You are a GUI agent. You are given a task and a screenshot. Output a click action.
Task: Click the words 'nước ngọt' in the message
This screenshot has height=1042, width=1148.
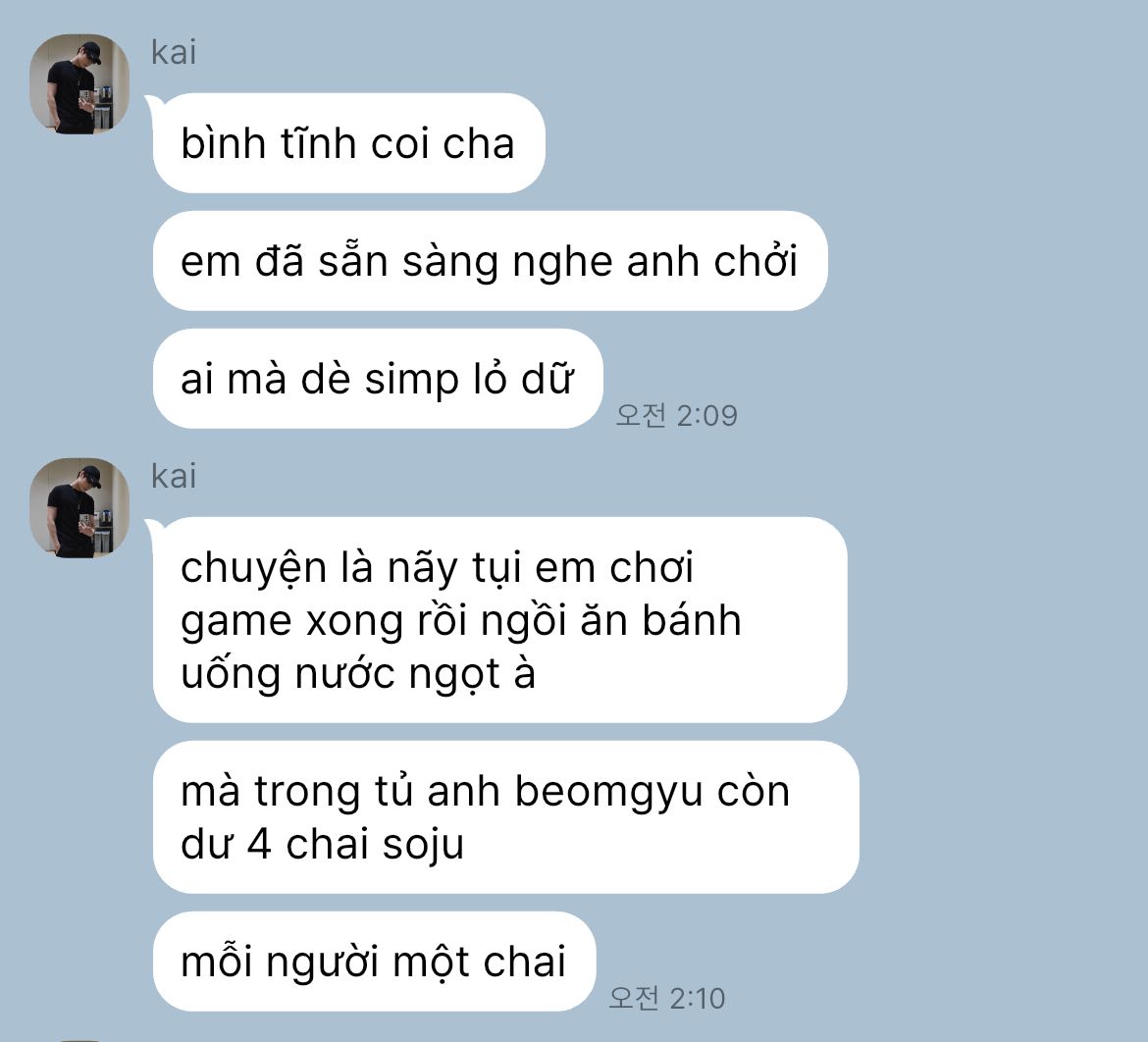click(x=396, y=674)
